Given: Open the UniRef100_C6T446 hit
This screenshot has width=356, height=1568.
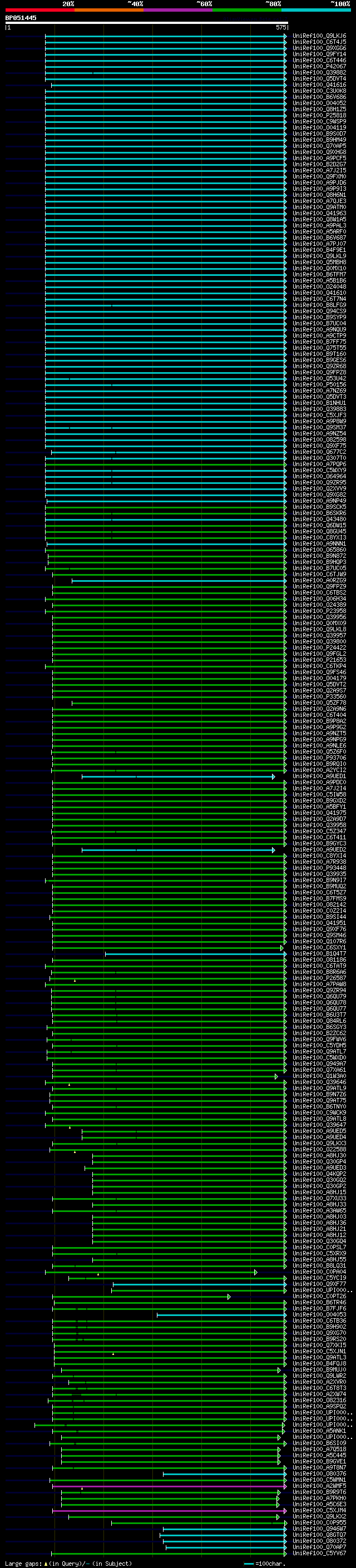Looking at the screenshot, I should [x=319, y=60].
